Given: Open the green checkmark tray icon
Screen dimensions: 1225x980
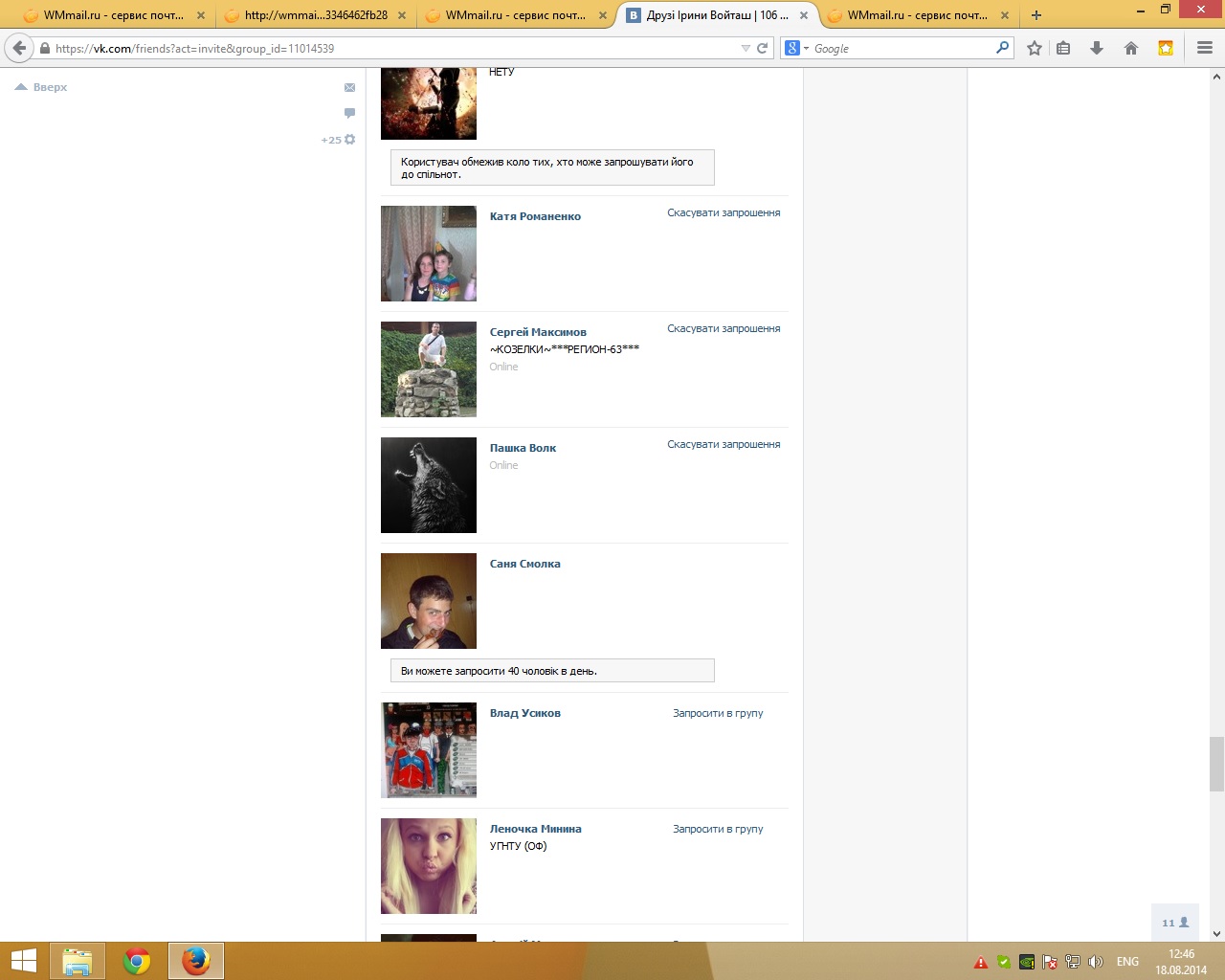Looking at the screenshot, I should (x=1003, y=962).
